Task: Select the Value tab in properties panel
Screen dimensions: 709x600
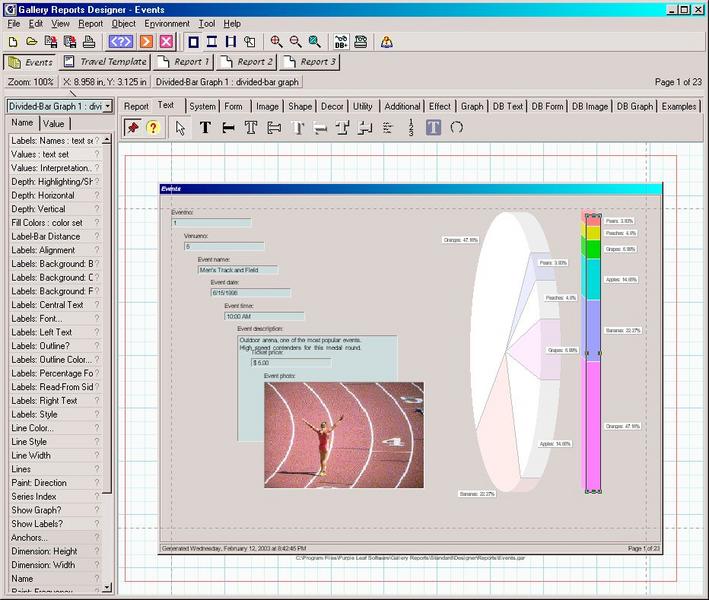Action: pyautogui.click(x=54, y=123)
